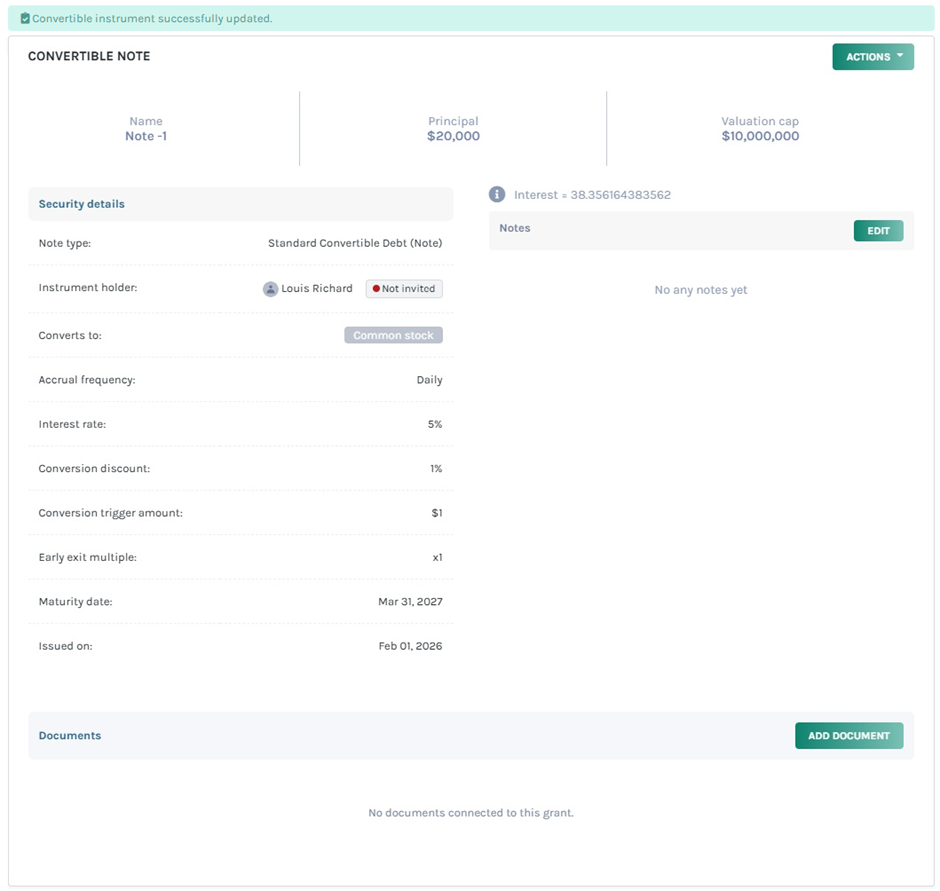Click the info icon beside Interest
940x891 pixels.
point(497,195)
